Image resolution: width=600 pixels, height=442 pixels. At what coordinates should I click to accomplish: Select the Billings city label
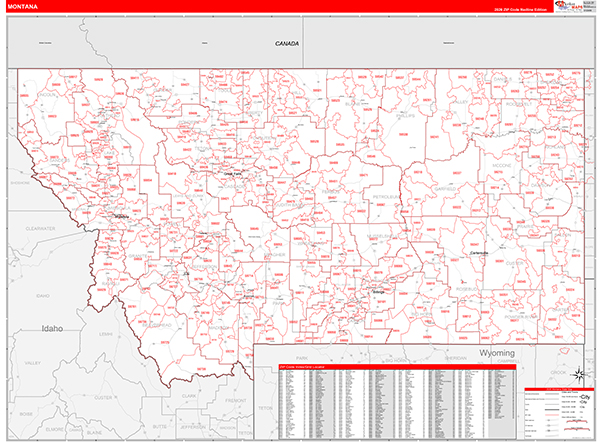378,292
